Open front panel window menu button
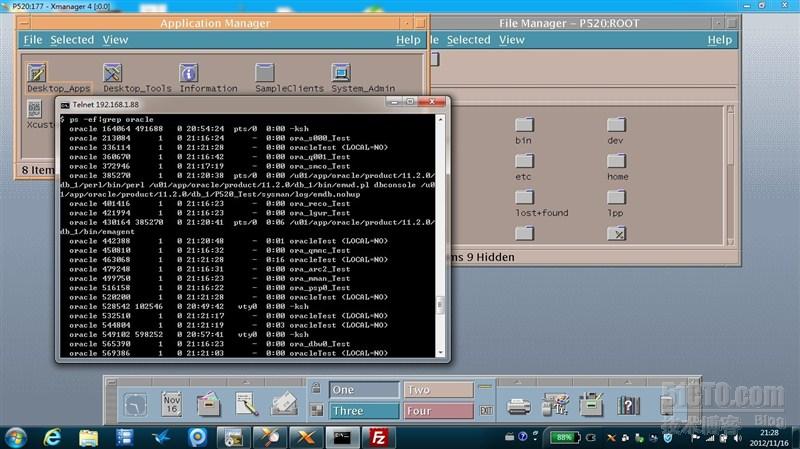The height and width of the screenshot is (449, 800). (x=111, y=382)
